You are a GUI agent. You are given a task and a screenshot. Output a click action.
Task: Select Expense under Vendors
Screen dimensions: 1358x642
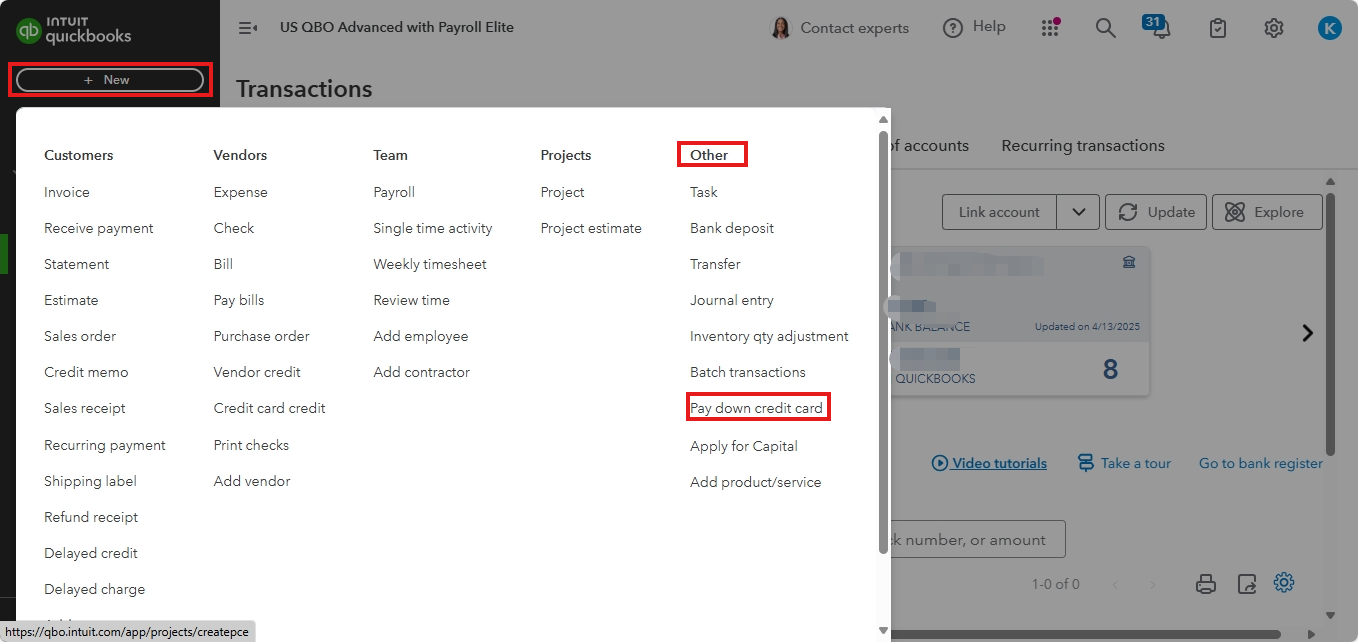coord(241,192)
